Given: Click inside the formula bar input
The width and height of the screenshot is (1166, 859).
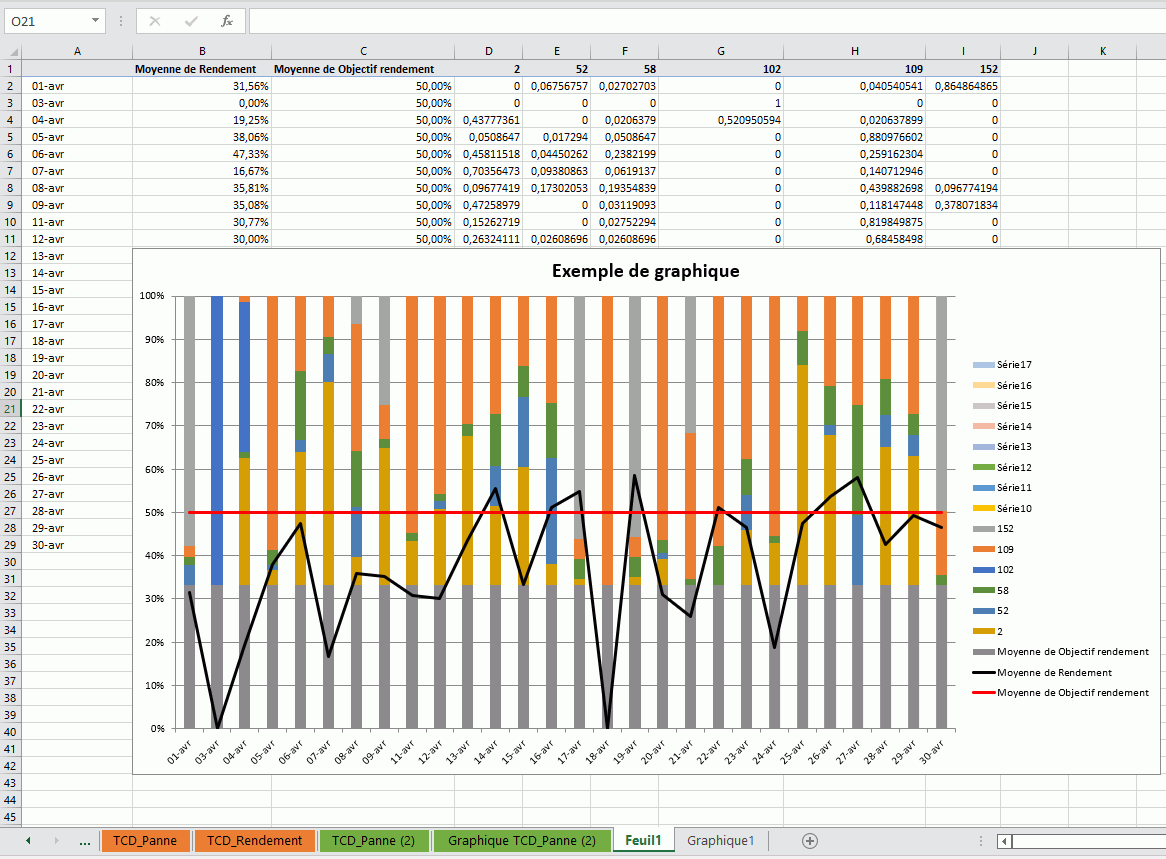Looking at the screenshot, I should tap(700, 21).
